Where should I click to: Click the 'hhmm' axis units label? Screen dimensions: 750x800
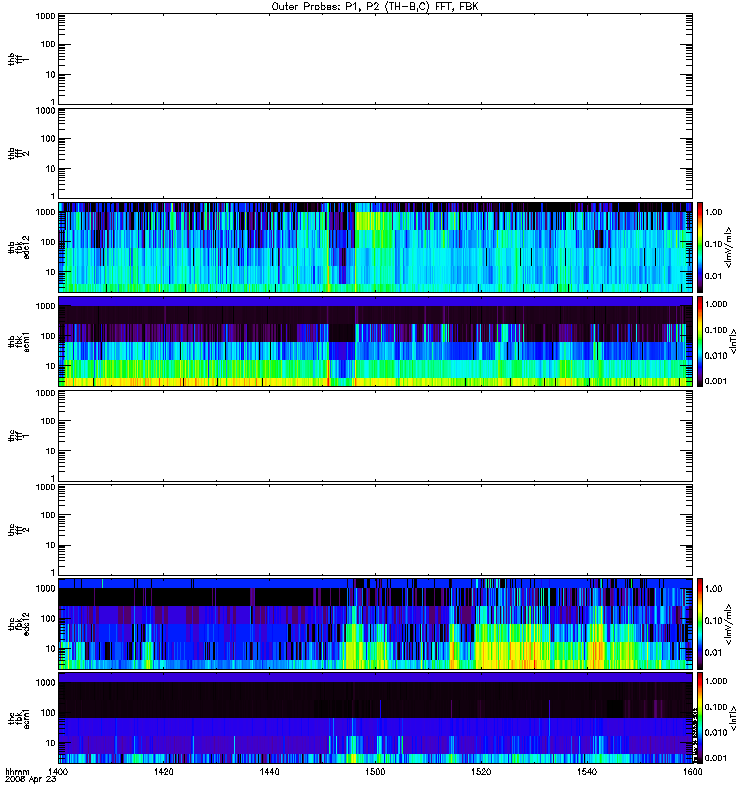(x=17, y=772)
